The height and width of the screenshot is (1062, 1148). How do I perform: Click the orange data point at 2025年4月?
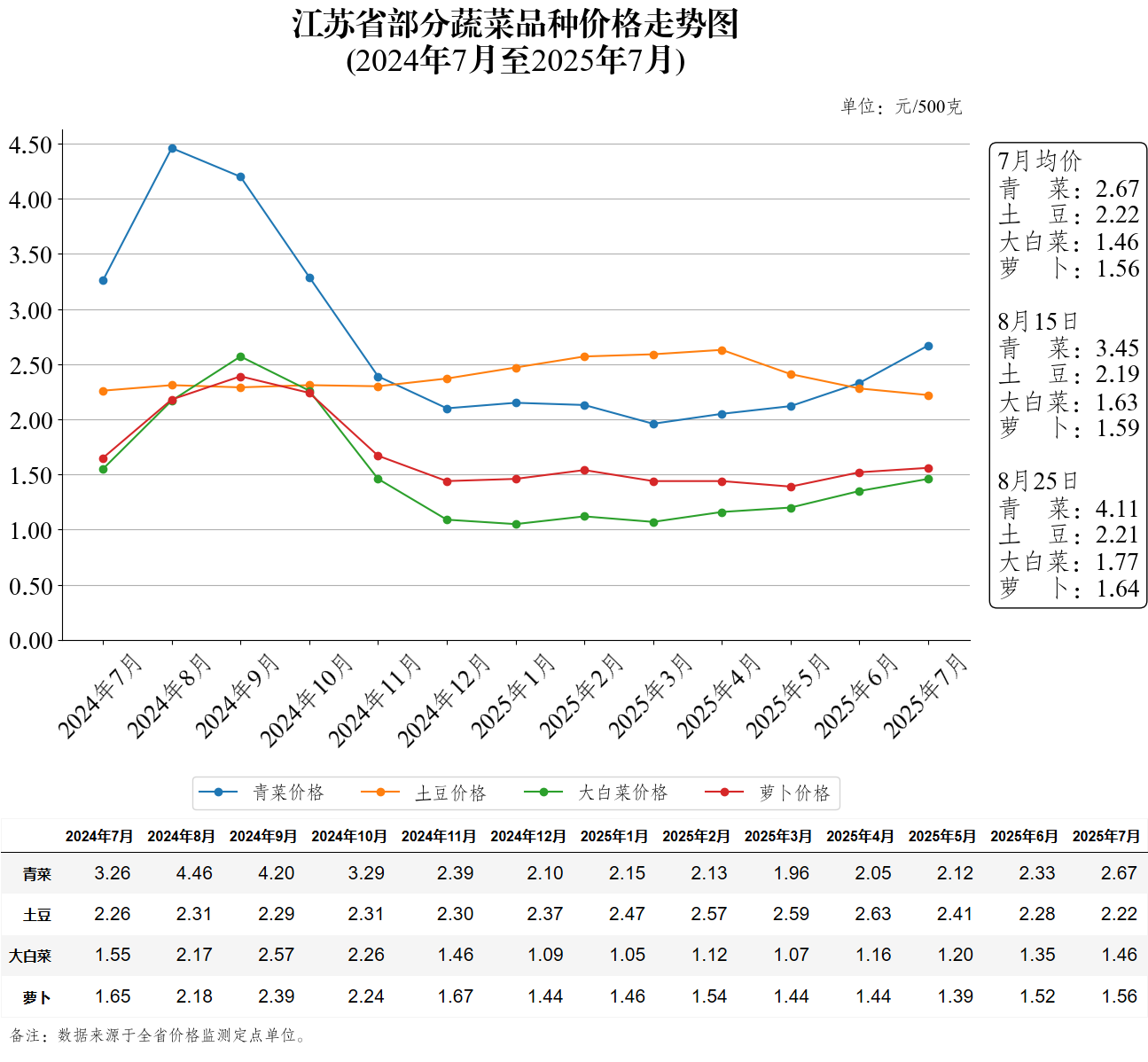(722, 350)
